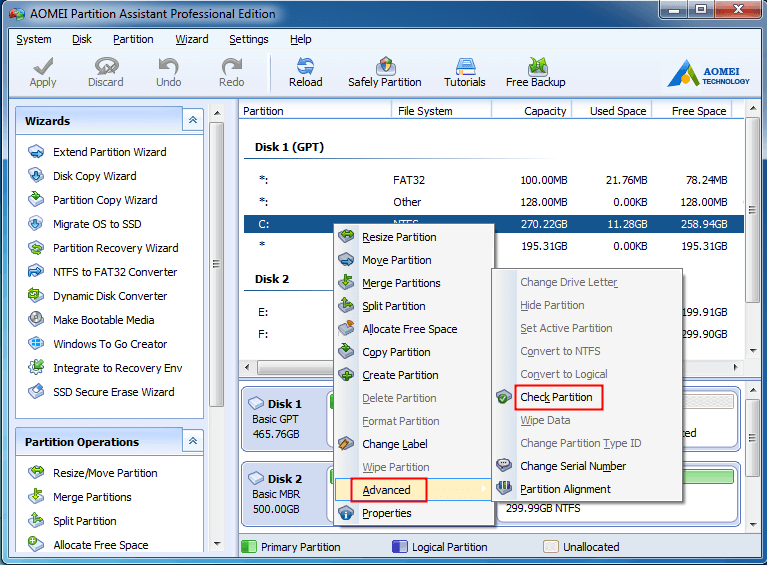Viewport: 767px width, 565px height.
Task: Sort by the Used Space column header
Action: click(x=612, y=111)
